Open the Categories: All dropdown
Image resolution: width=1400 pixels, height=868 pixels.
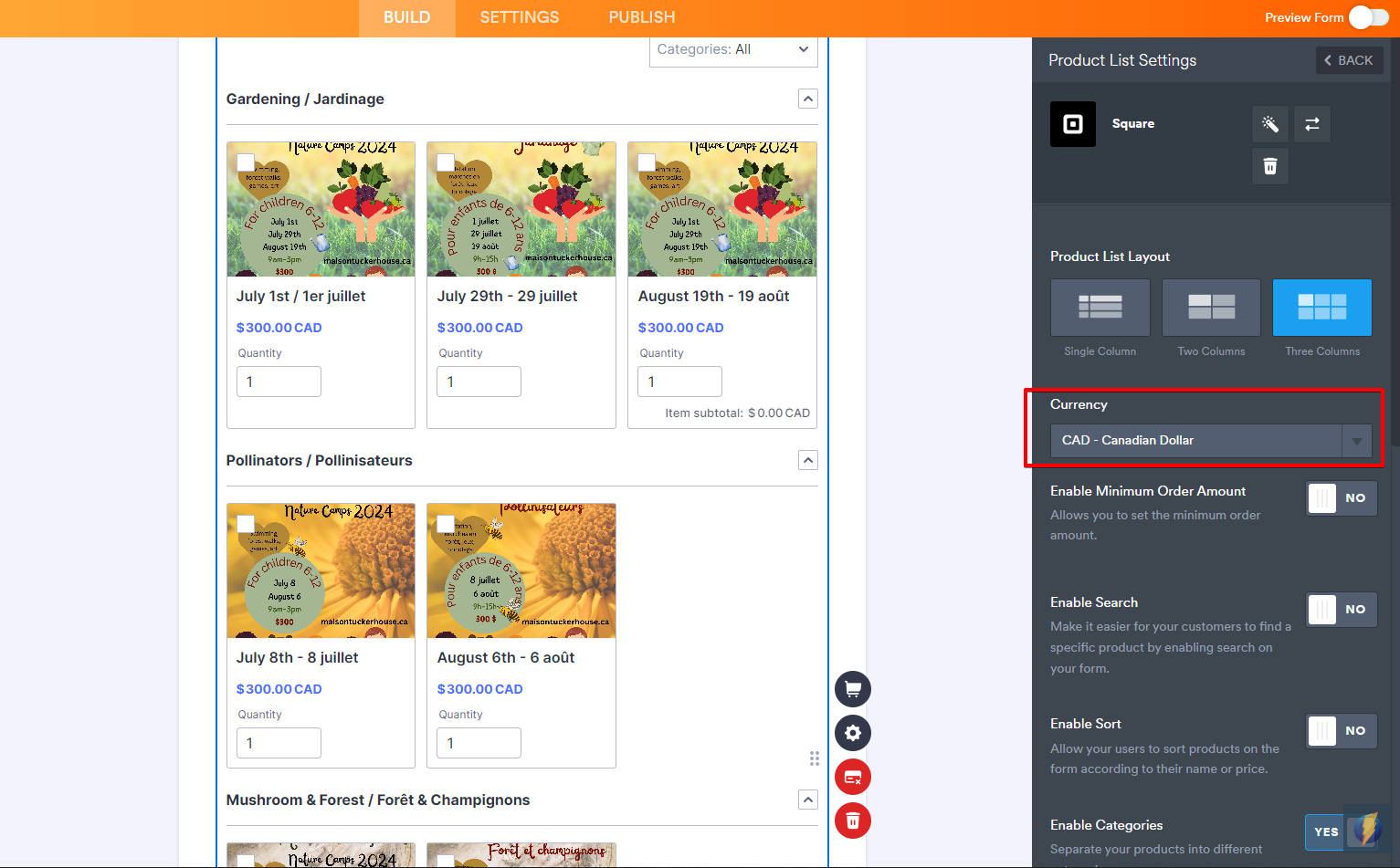pyautogui.click(x=733, y=50)
